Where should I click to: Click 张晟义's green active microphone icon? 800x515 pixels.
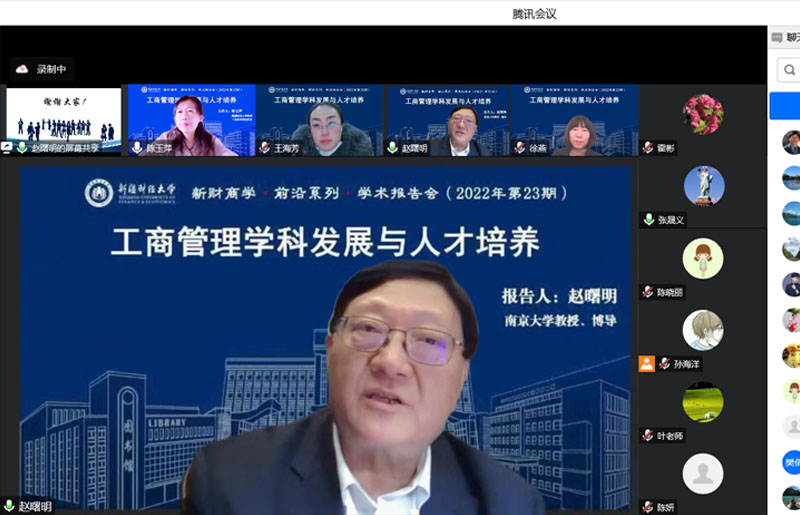tap(648, 220)
